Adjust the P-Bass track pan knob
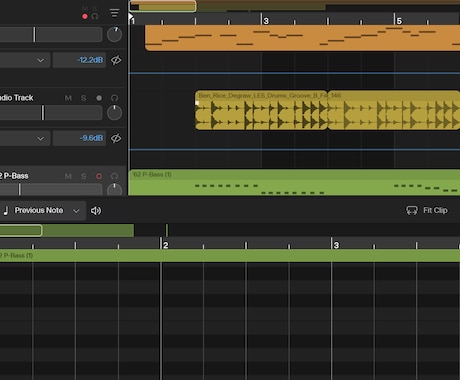This screenshot has width=460, height=380. 114,190
